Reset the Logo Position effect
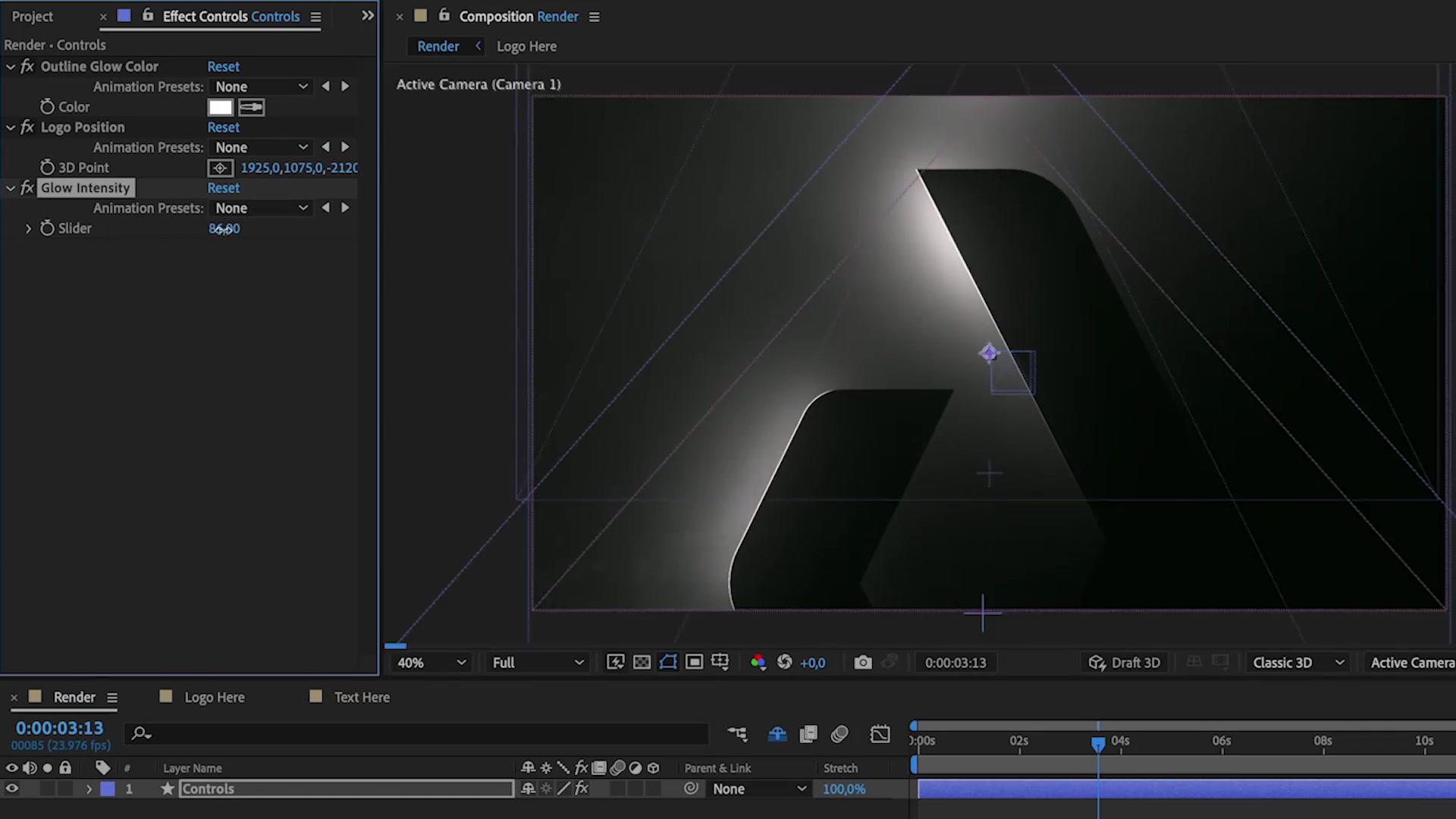The width and height of the screenshot is (1456, 819). point(223,127)
